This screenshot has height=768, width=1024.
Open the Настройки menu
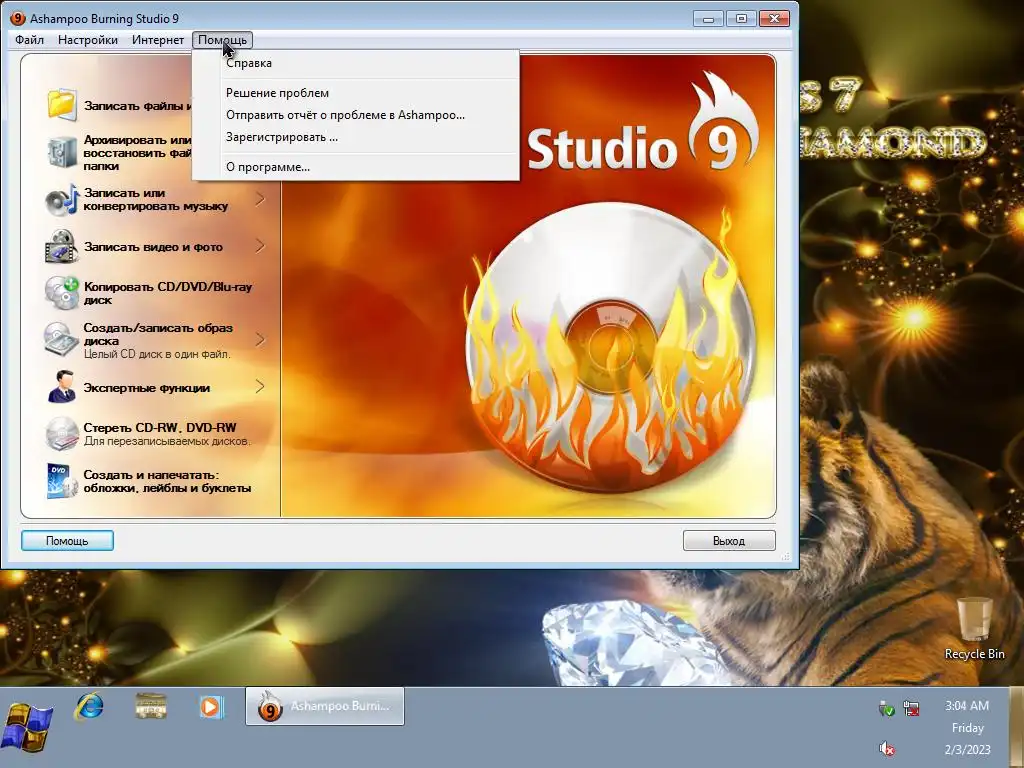click(x=88, y=40)
